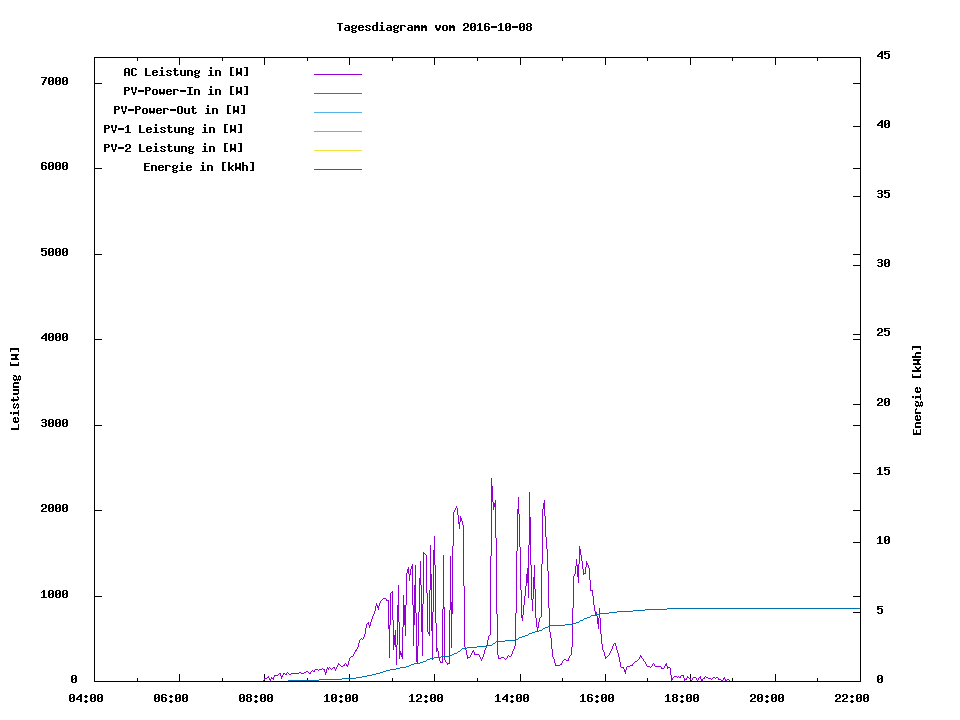Click the 16:00 time axis tick label
Image resolution: width=960 pixels, height=720 pixels.
tap(597, 699)
